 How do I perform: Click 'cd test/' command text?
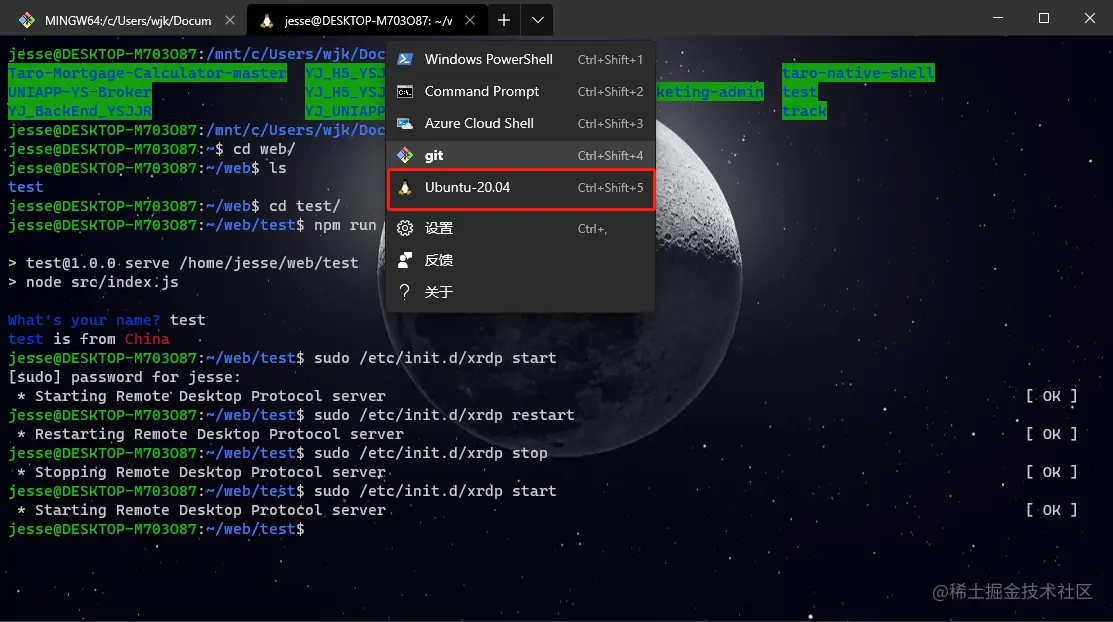[x=305, y=206]
